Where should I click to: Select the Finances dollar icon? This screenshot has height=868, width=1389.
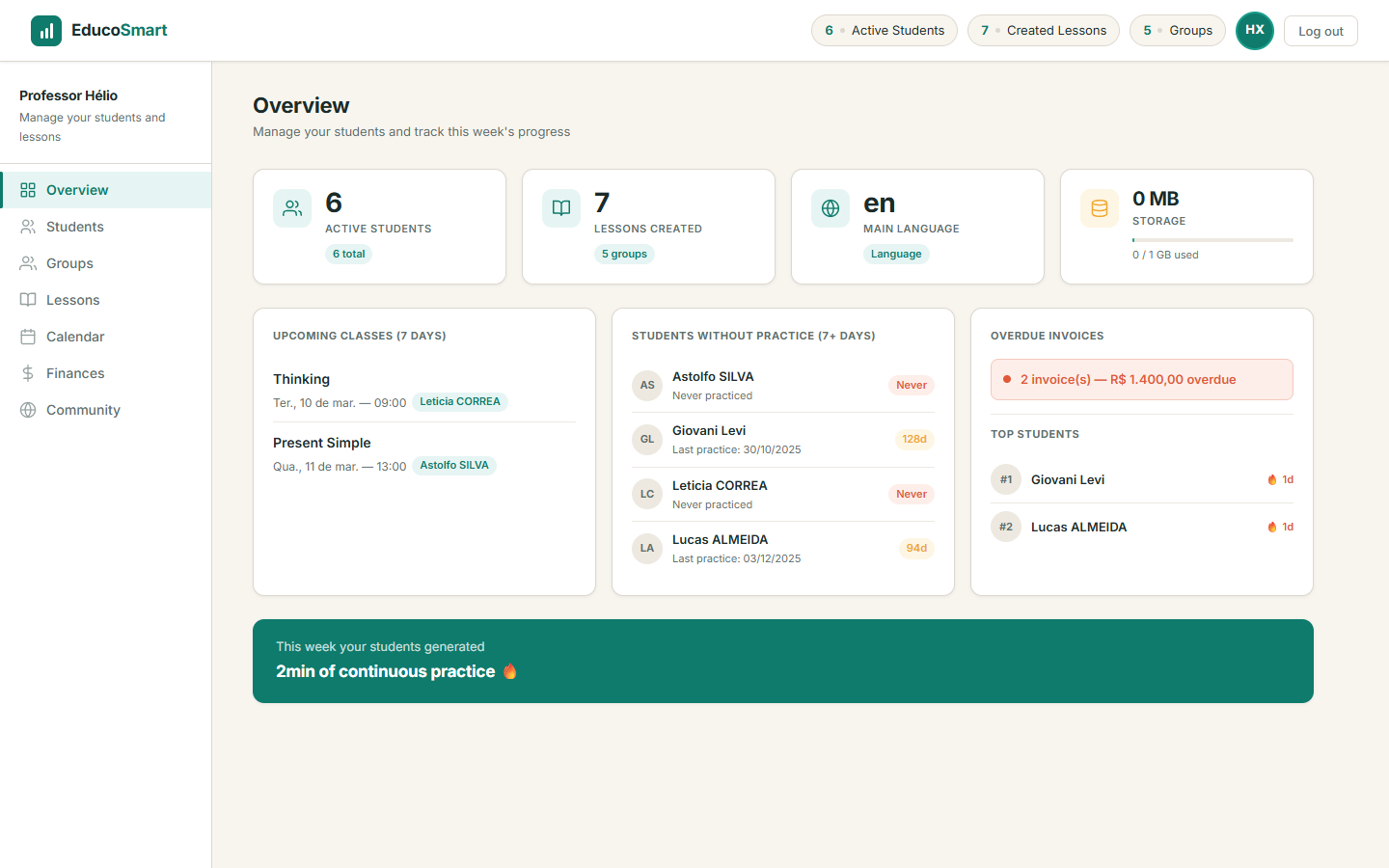(30, 372)
